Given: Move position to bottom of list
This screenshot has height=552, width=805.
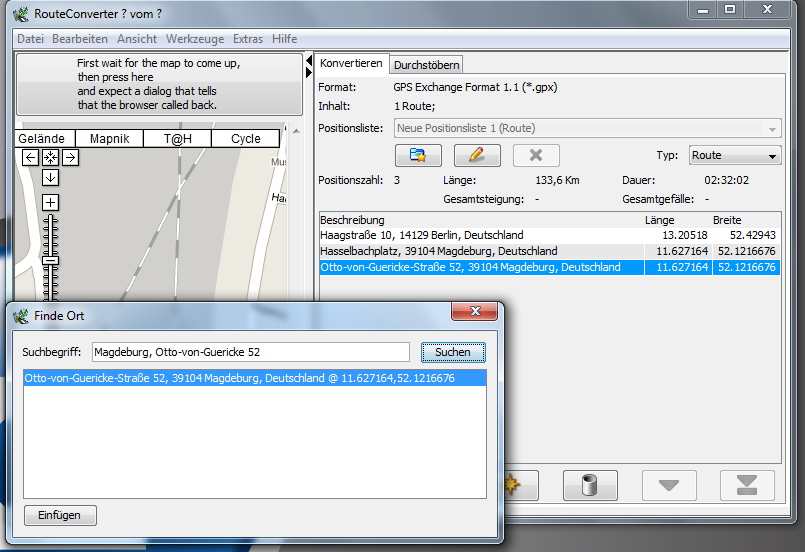Looking at the screenshot, I should (x=746, y=485).
